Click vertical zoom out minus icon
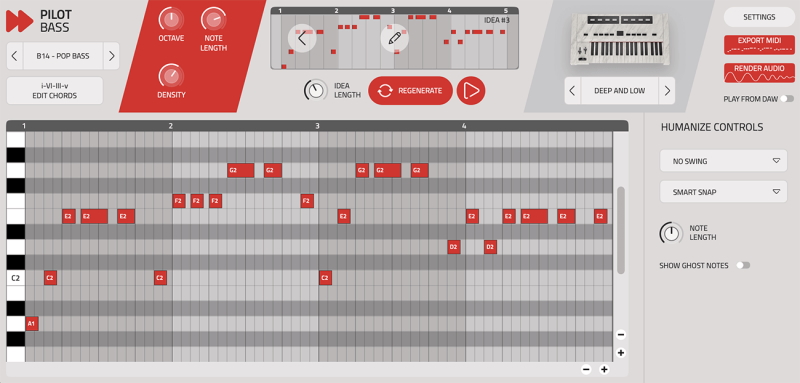Viewport: 800px width, 383px height. [x=620, y=335]
